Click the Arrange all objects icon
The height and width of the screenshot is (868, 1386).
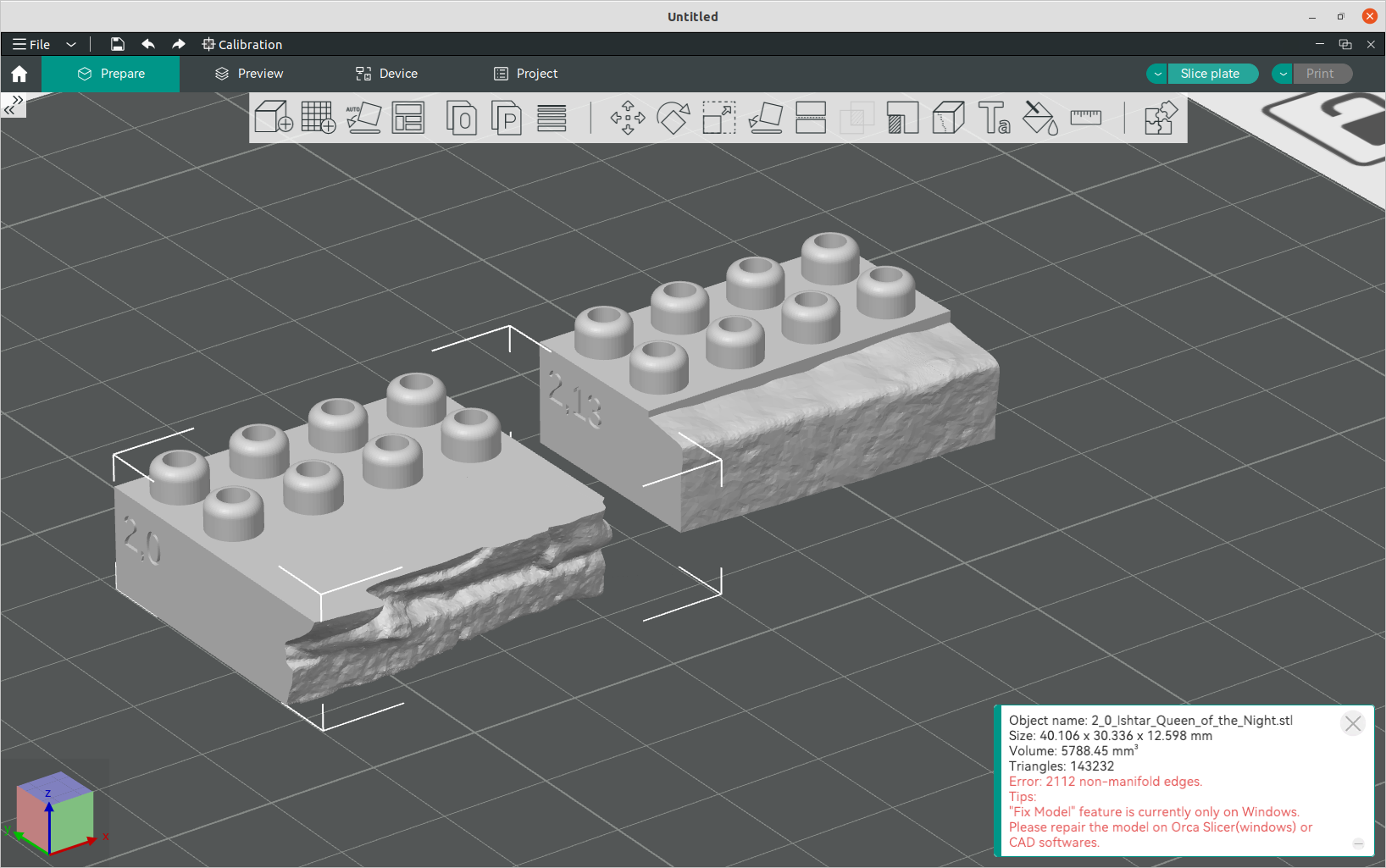pyautogui.click(x=408, y=118)
